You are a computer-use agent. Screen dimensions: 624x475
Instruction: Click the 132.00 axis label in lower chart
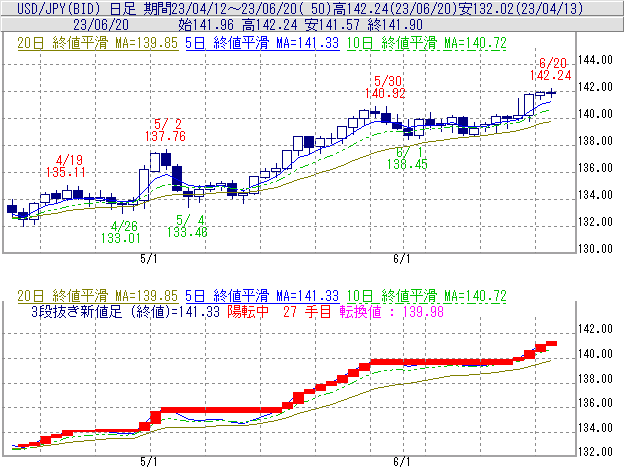595,452
